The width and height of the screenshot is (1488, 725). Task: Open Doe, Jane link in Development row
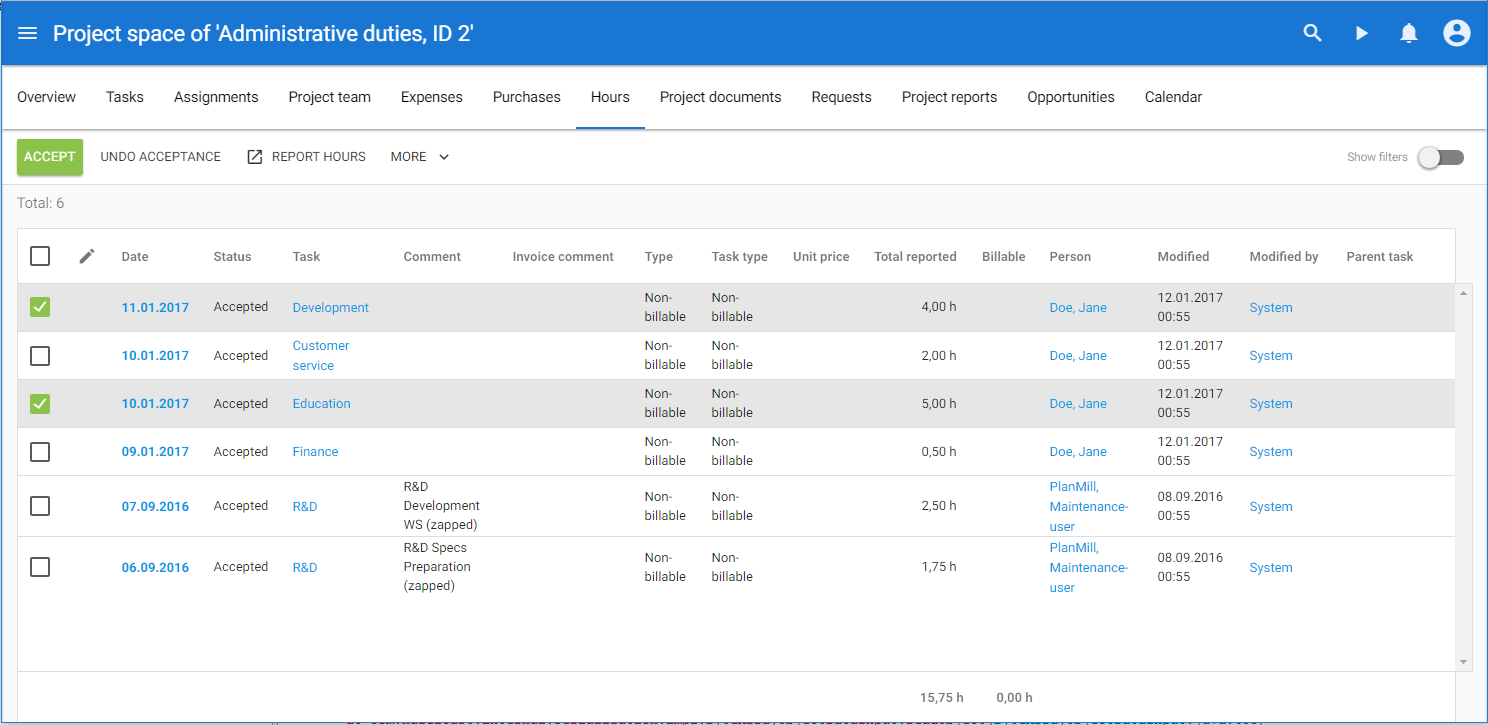click(1078, 308)
